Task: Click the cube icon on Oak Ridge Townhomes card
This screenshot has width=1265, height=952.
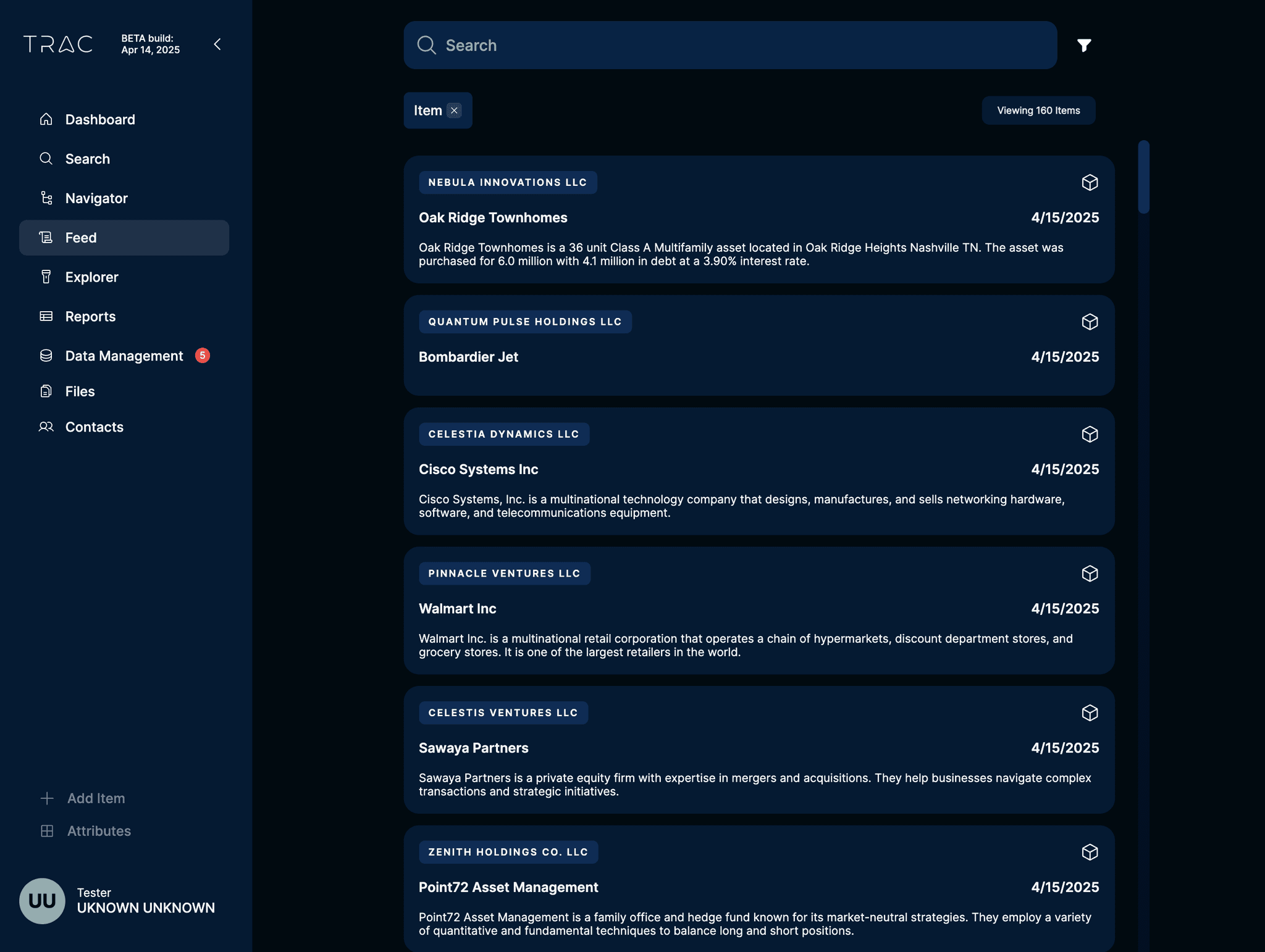Action: 1090,182
